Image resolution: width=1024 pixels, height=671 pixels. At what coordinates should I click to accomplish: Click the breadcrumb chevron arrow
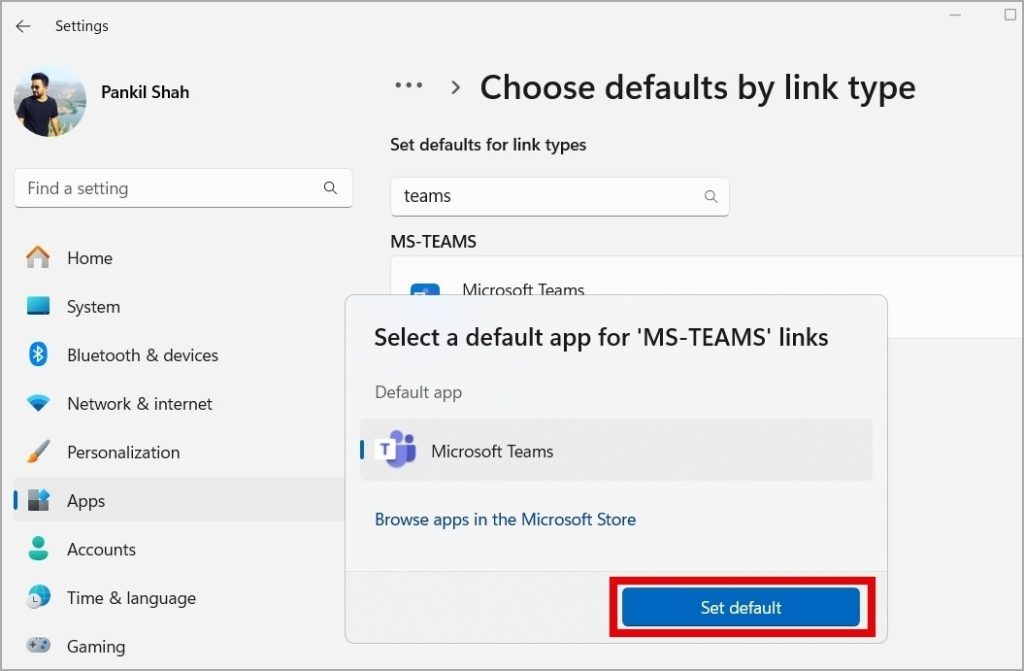455,87
